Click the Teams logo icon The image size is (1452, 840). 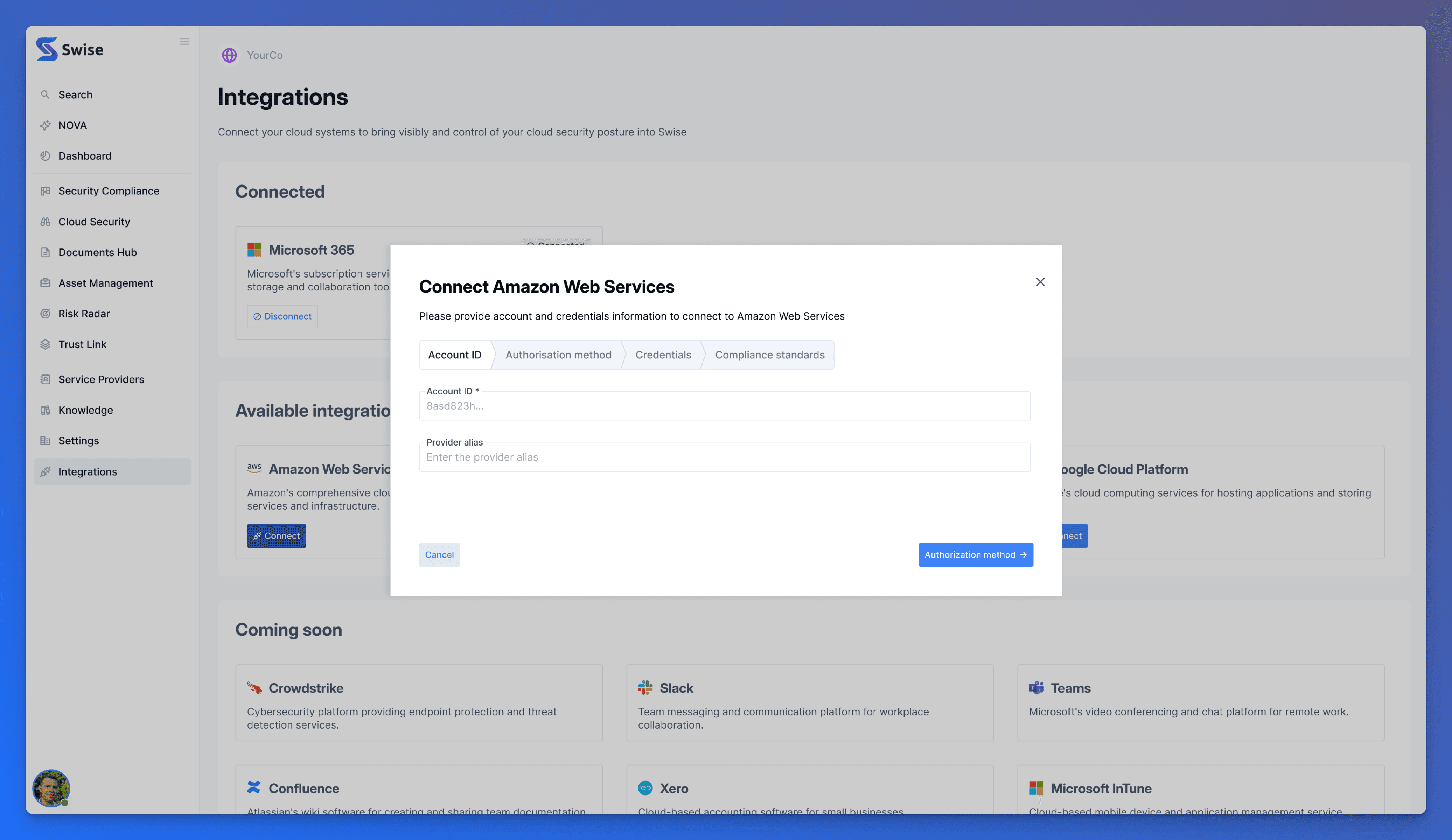click(1036, 687)
